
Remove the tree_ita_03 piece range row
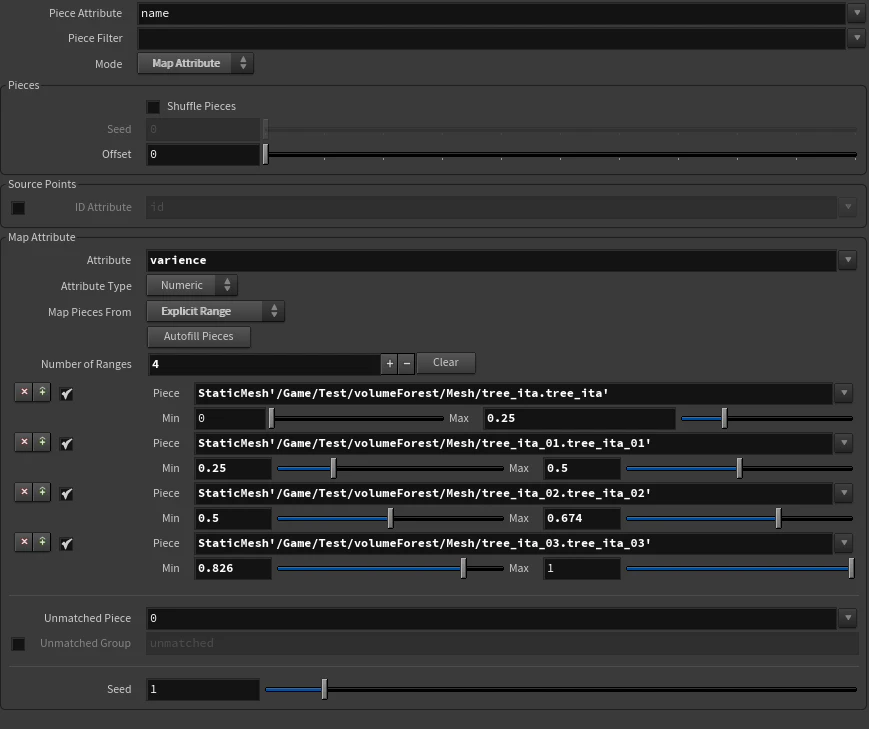24,542
